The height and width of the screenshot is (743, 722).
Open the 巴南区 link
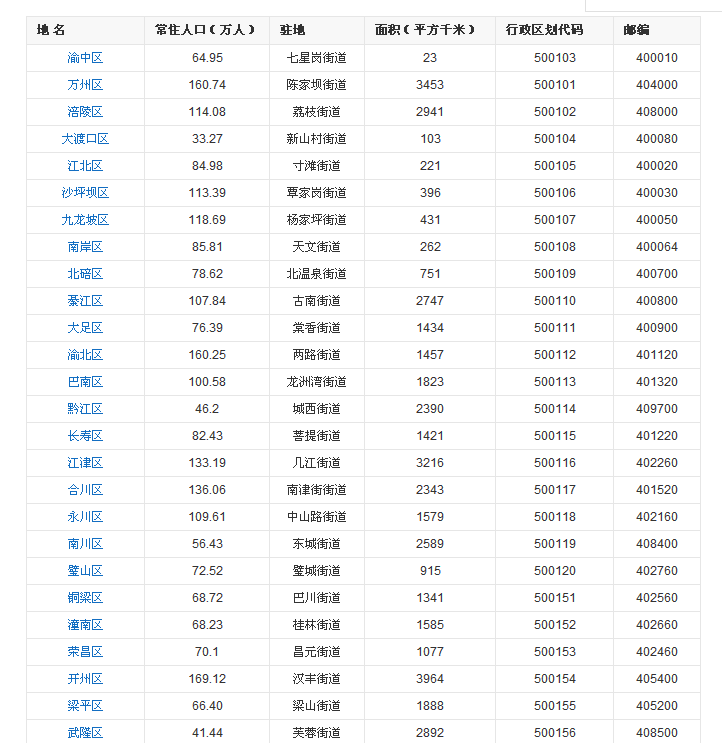tap(85, 382)
